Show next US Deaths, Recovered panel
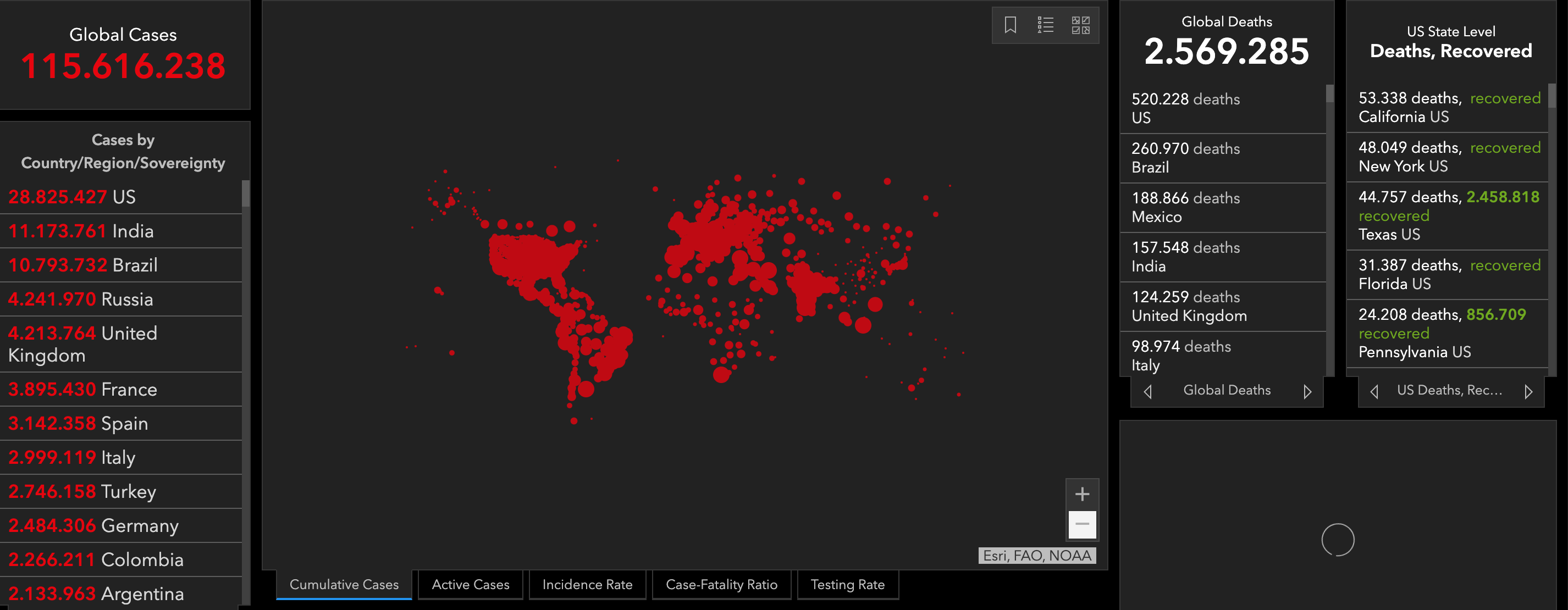 point(1528,392)
